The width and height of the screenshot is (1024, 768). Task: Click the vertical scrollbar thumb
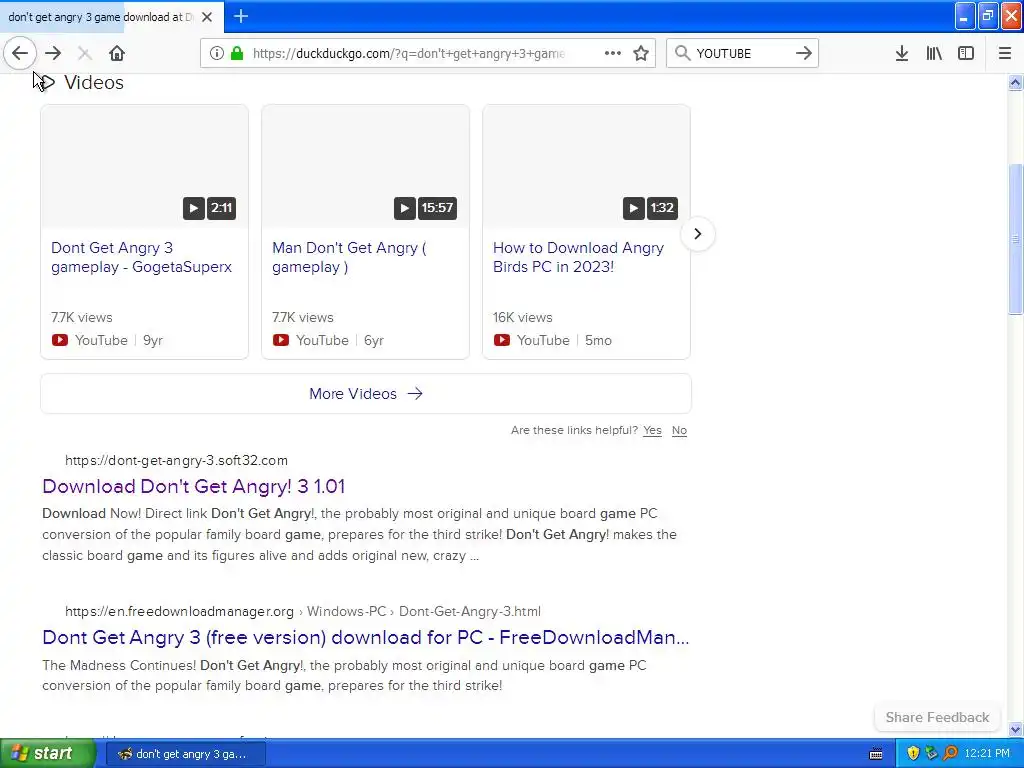pos(1015,238)
